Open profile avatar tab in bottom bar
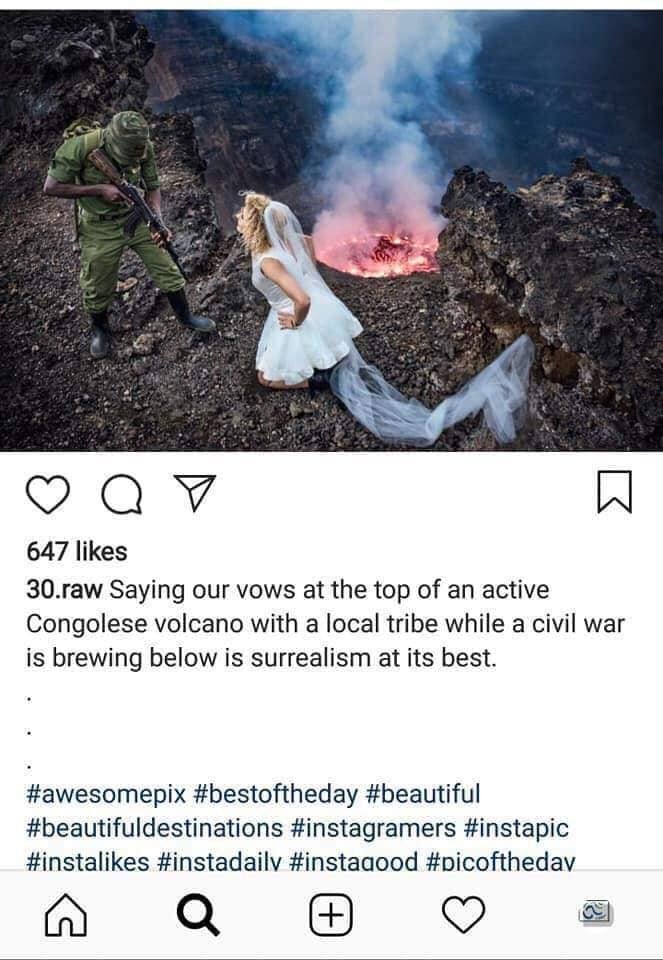This screenshot has height=960, width=663. 596,913
